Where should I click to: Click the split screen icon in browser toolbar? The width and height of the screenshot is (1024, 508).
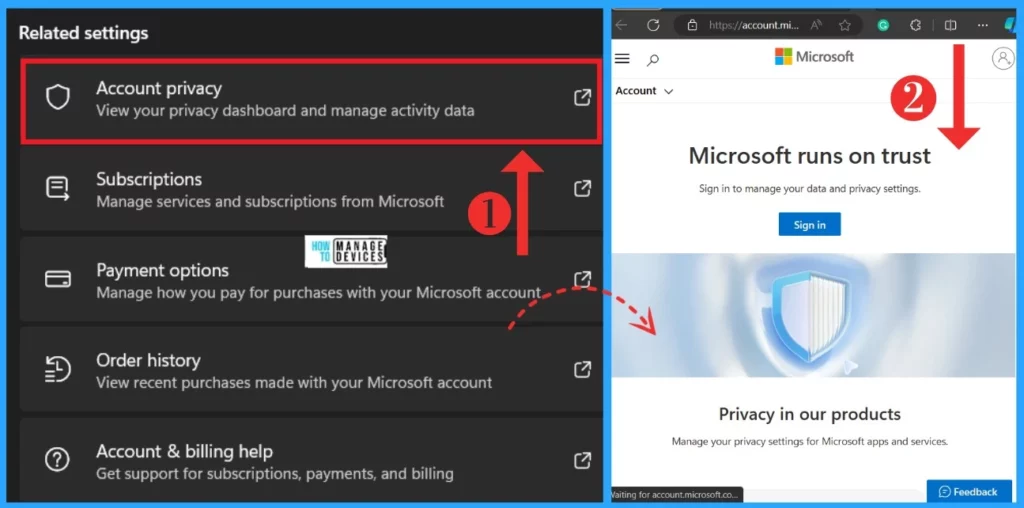click(x=950, y=25)
